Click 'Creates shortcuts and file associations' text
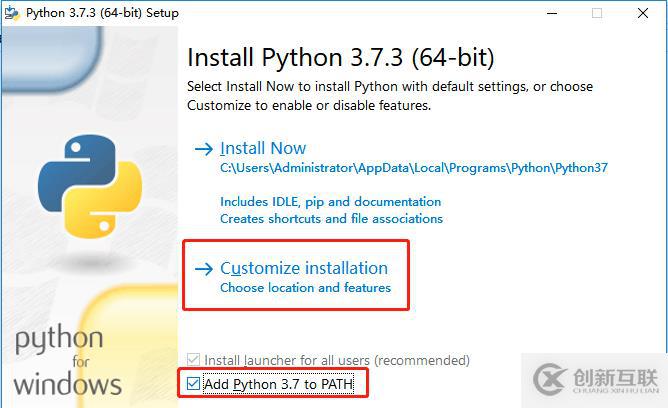This screenshot has height=408, width=668. (x=331, y=218)
